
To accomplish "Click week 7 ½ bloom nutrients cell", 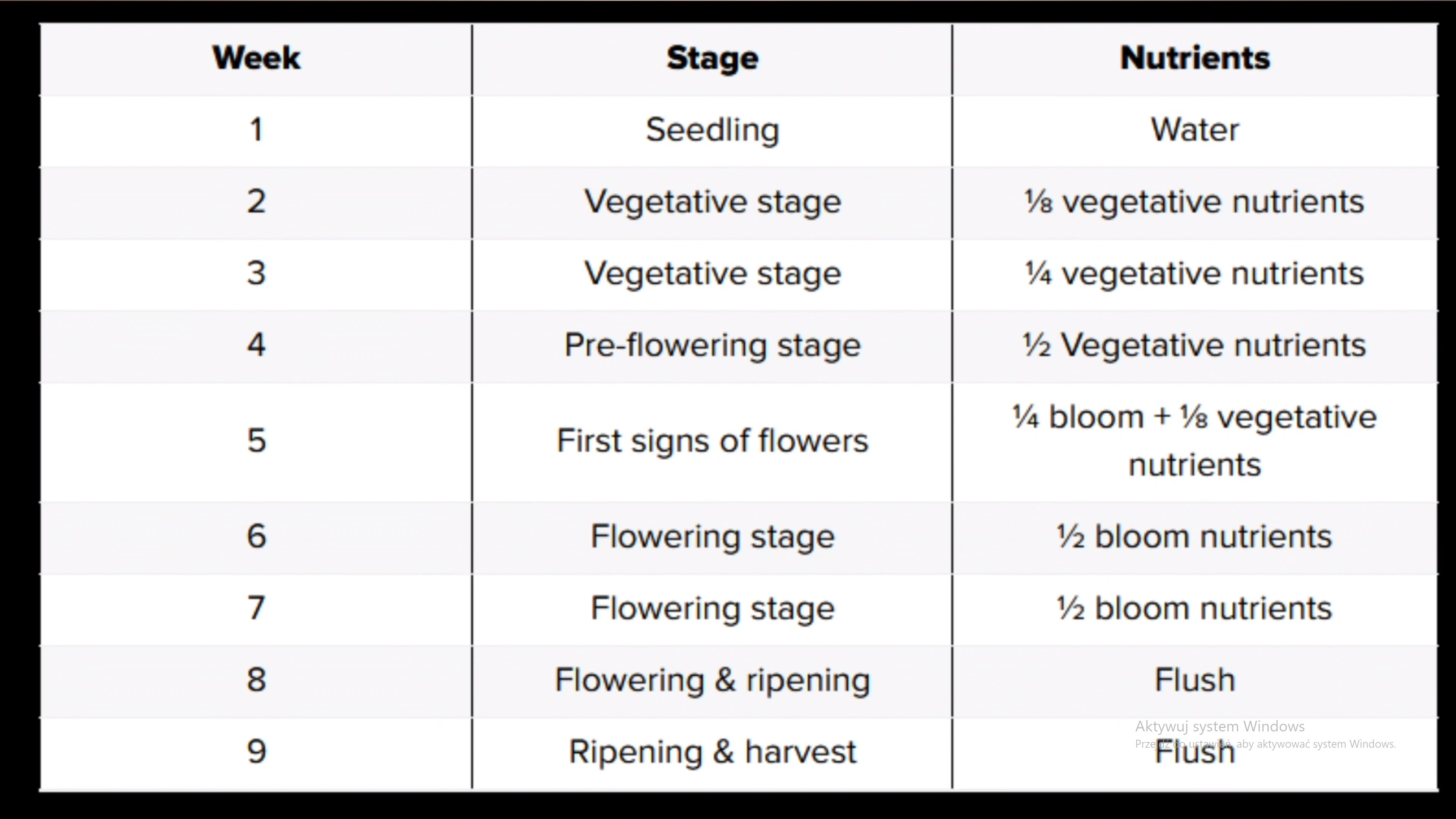I will (x=1195, y=609).
